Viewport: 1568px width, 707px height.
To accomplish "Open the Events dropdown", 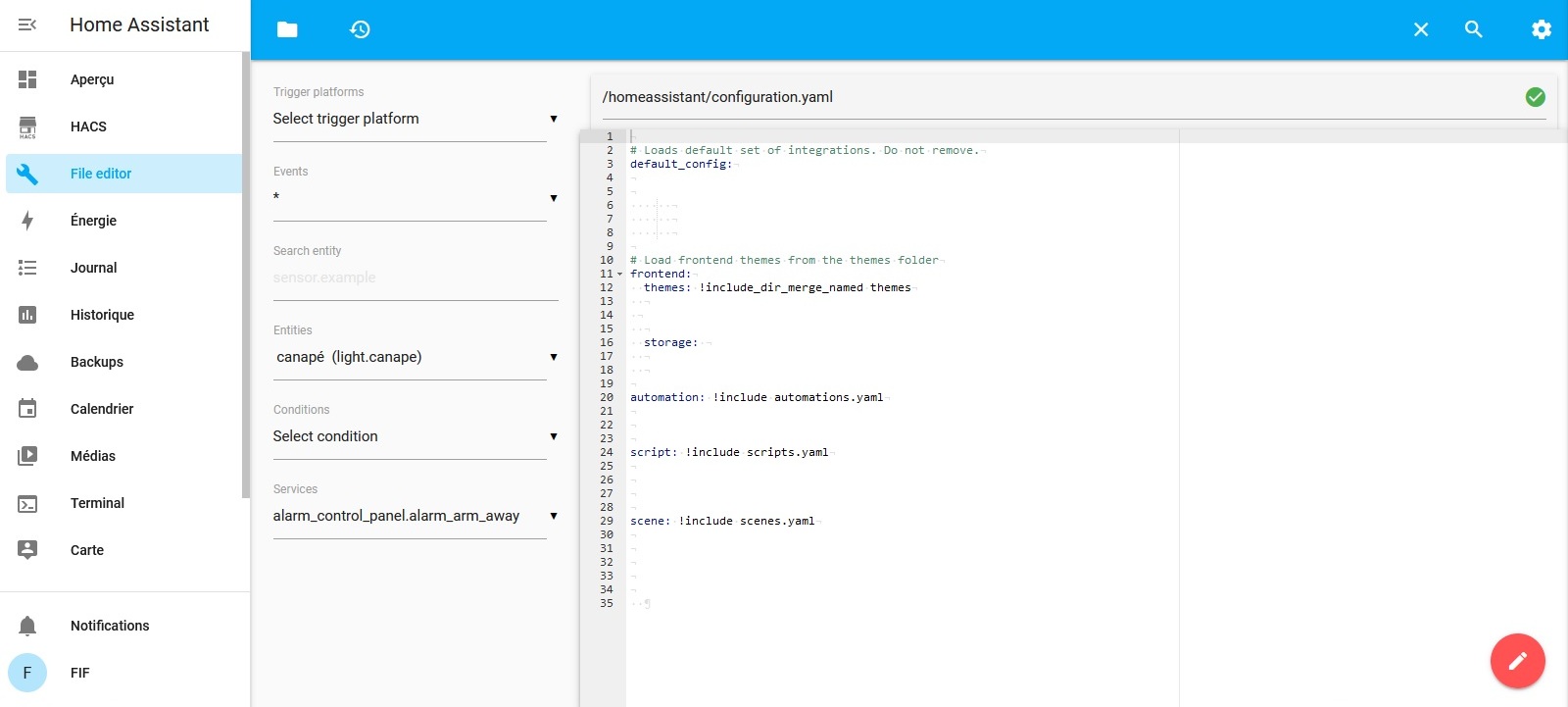I will pos(410,198).
